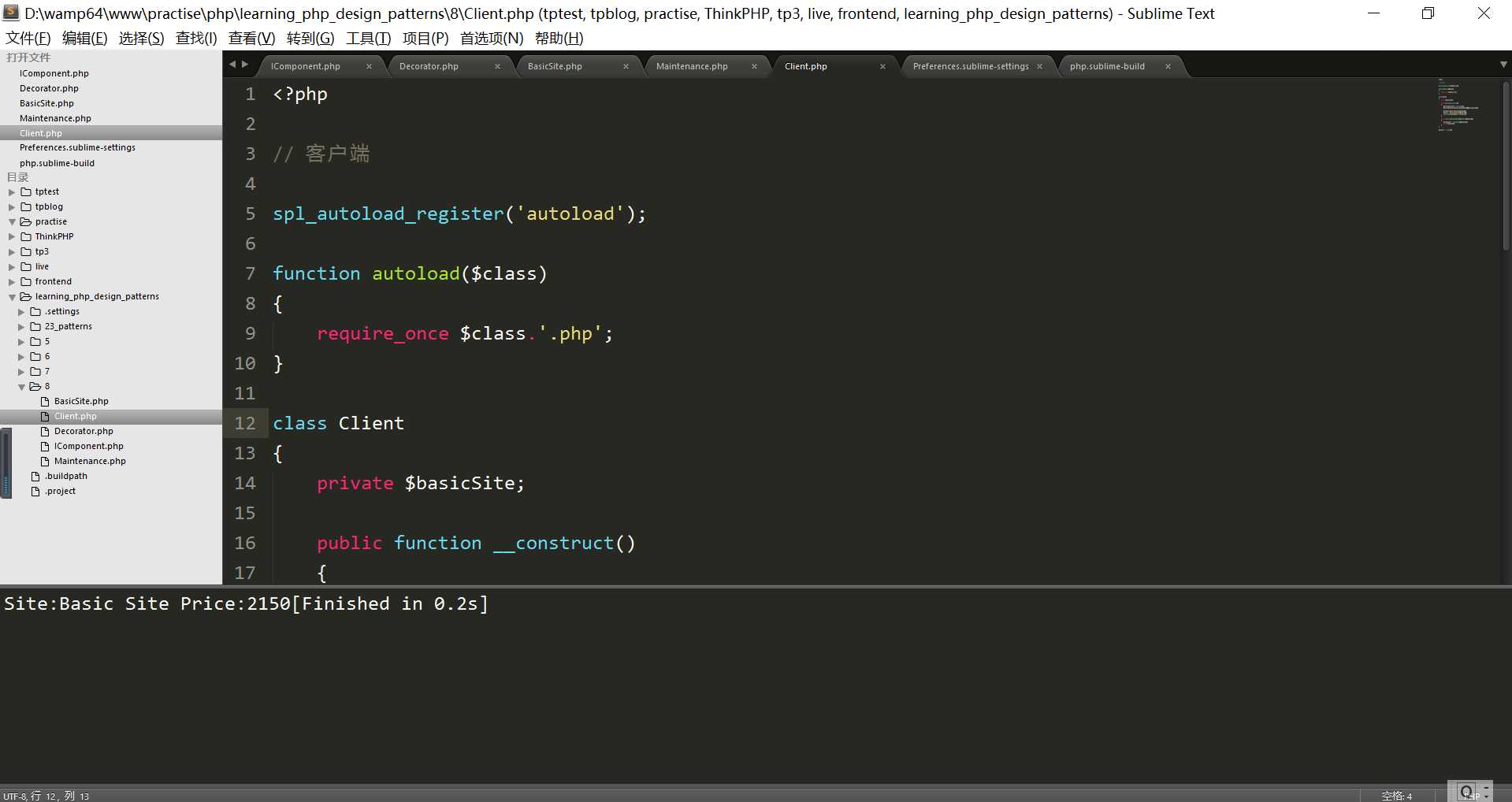This screenshot has width=1512, height=802.
Task: Open the 工具(T) menu
Action: (368, 38)
